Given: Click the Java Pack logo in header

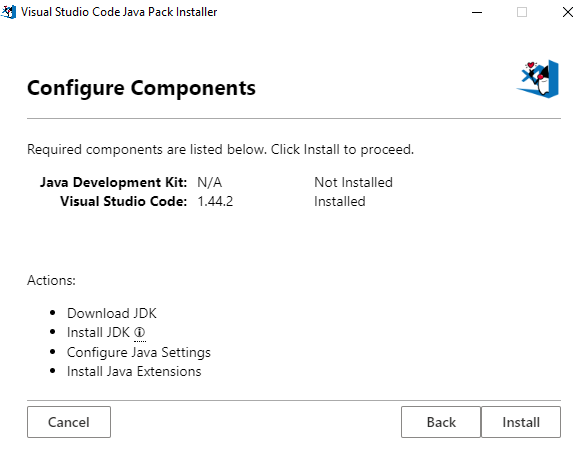Looking at the screenshot, I should pyautogui.click(x=538, y=79).
